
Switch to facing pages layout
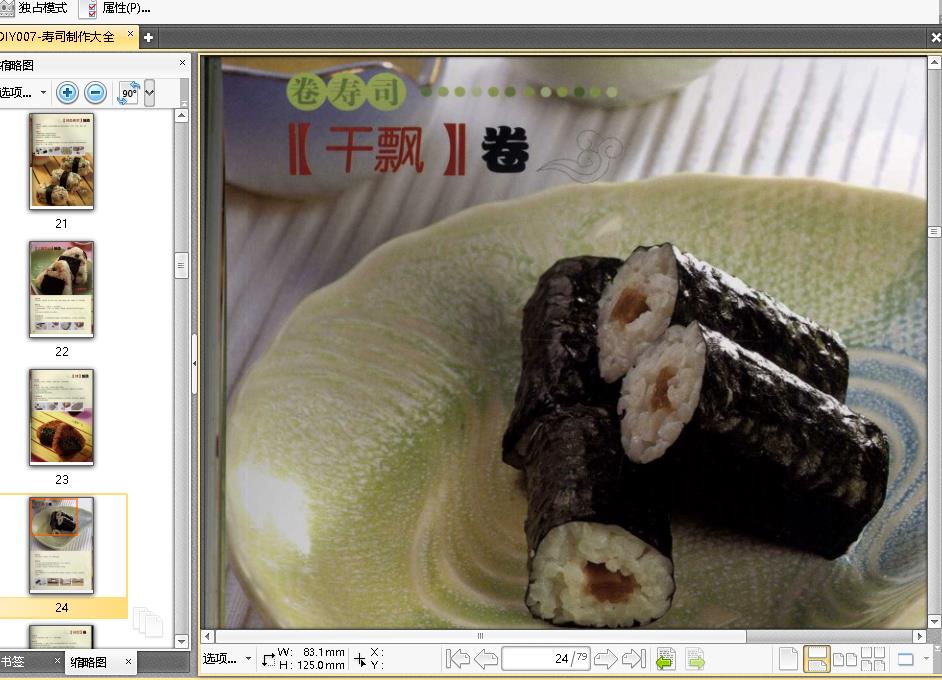tap(845, 660)
